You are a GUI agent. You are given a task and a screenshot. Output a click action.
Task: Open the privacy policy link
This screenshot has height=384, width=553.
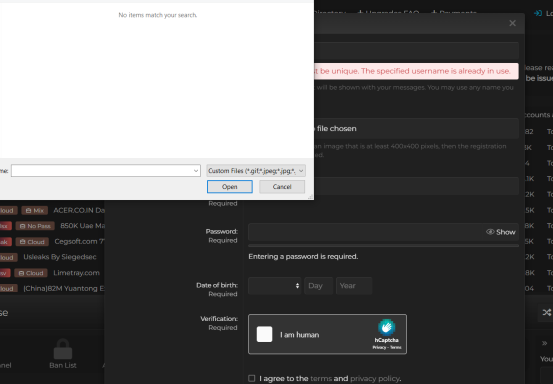pos(375,378)
